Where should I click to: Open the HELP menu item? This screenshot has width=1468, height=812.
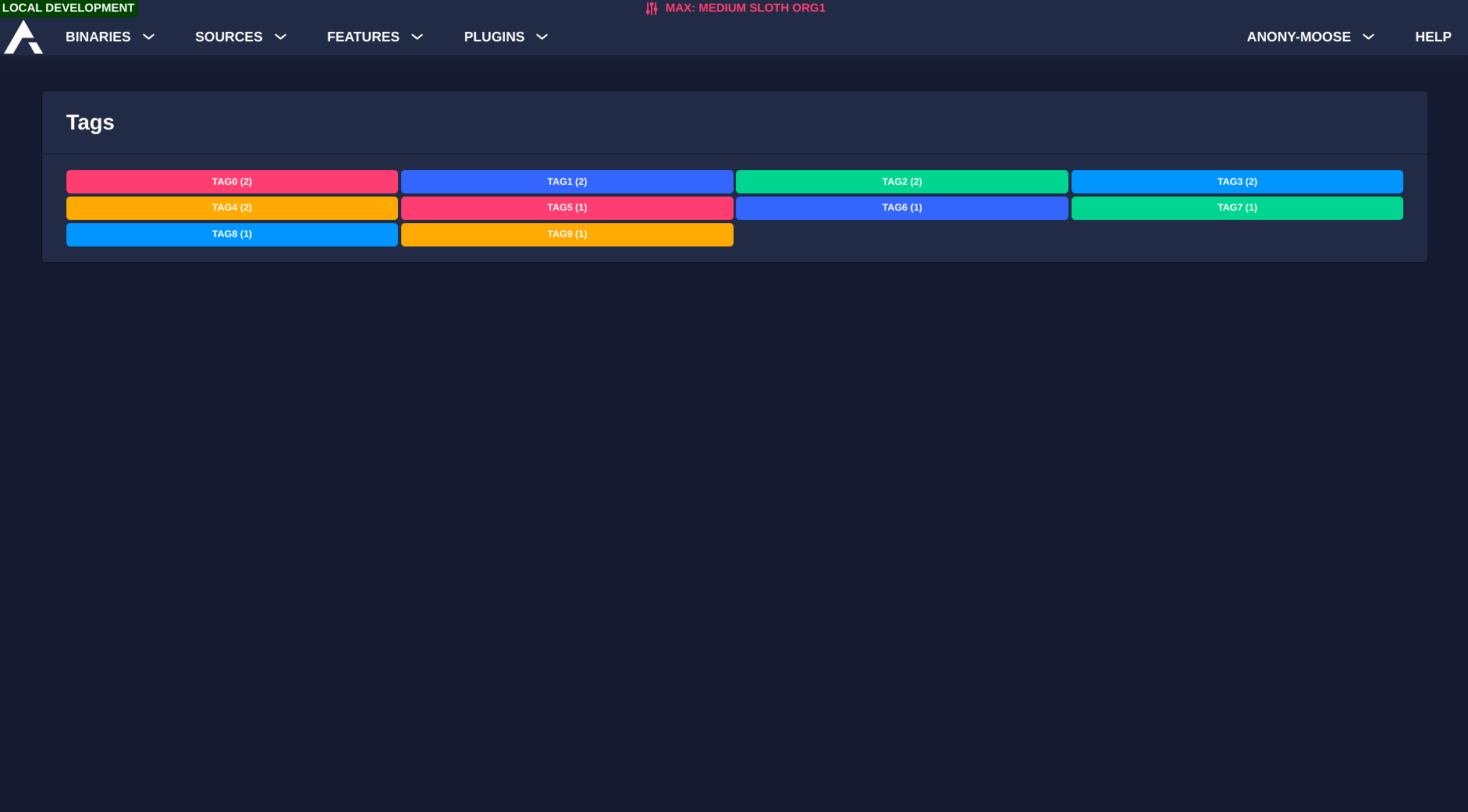click(1433, 37)
